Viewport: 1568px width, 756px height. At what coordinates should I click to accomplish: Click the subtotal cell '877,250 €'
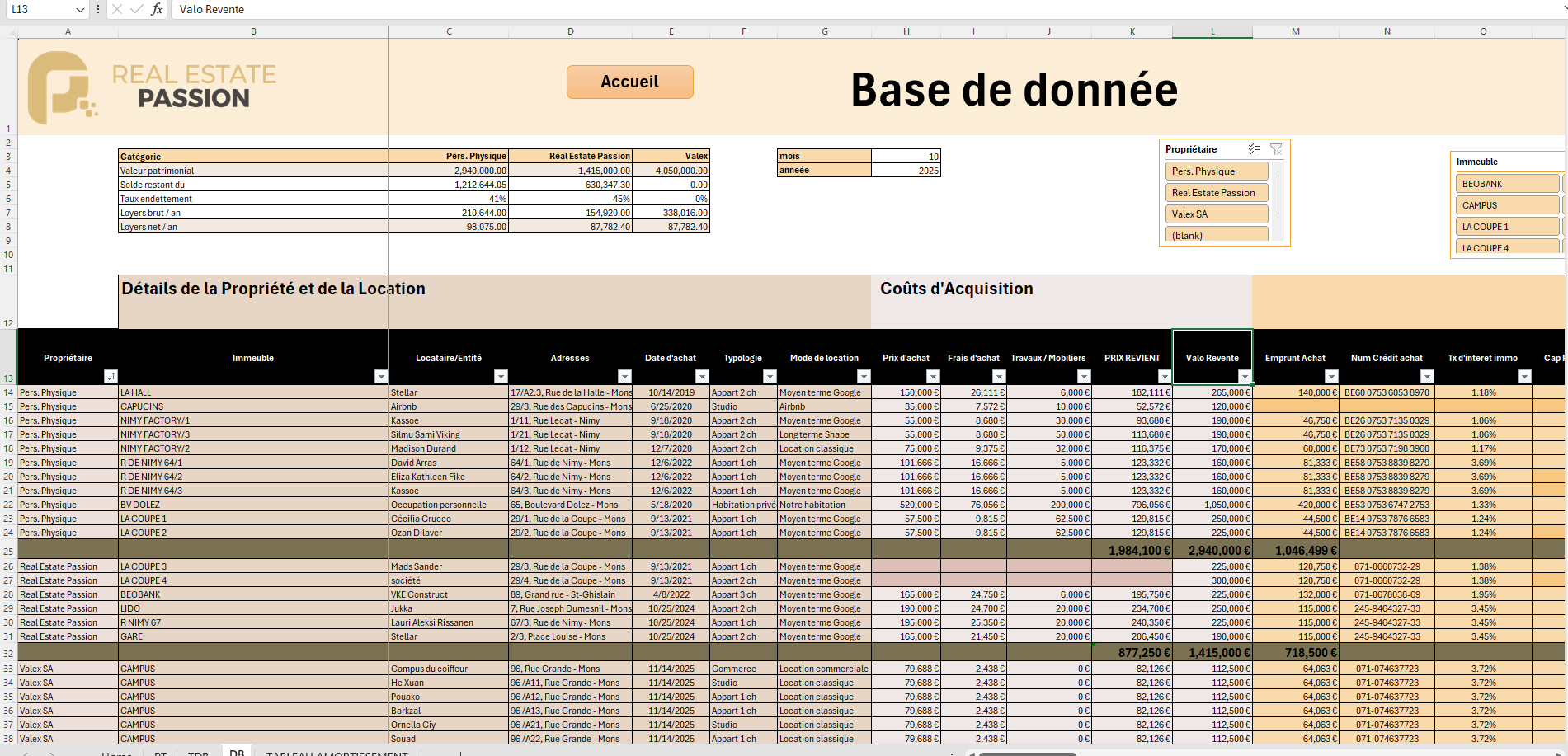pyautogui.click(x=1132, y=652)
